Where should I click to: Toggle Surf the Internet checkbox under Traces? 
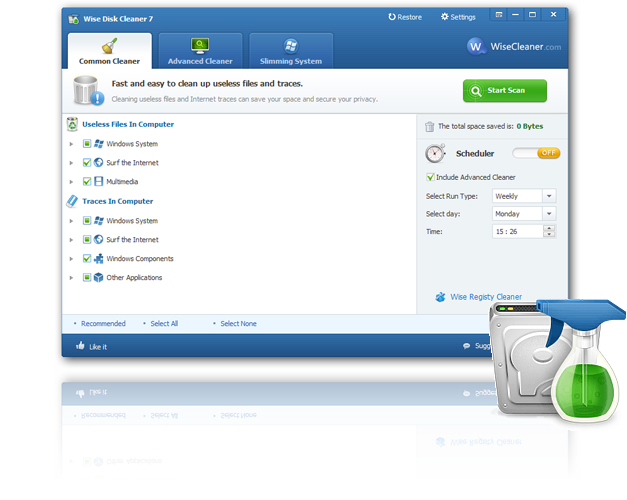click(87, 239)
